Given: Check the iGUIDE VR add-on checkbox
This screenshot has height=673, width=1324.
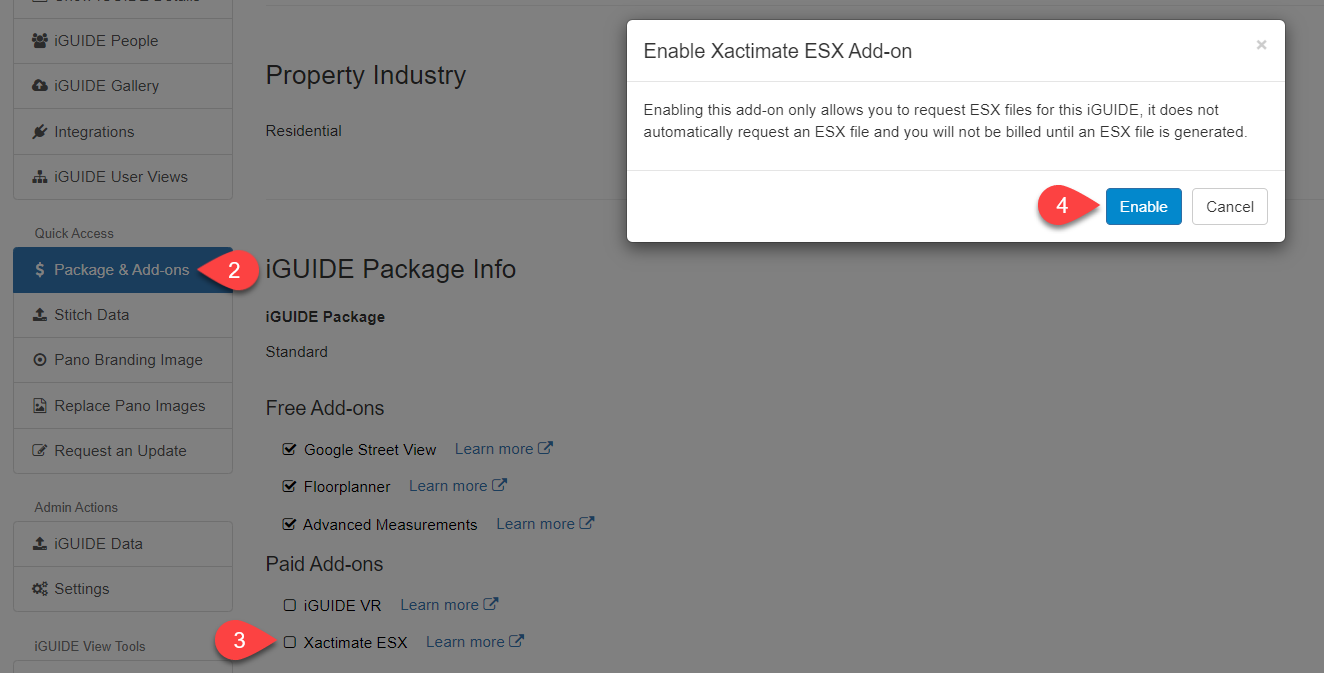Looking at the screenshot, I should tap(290, 605).
